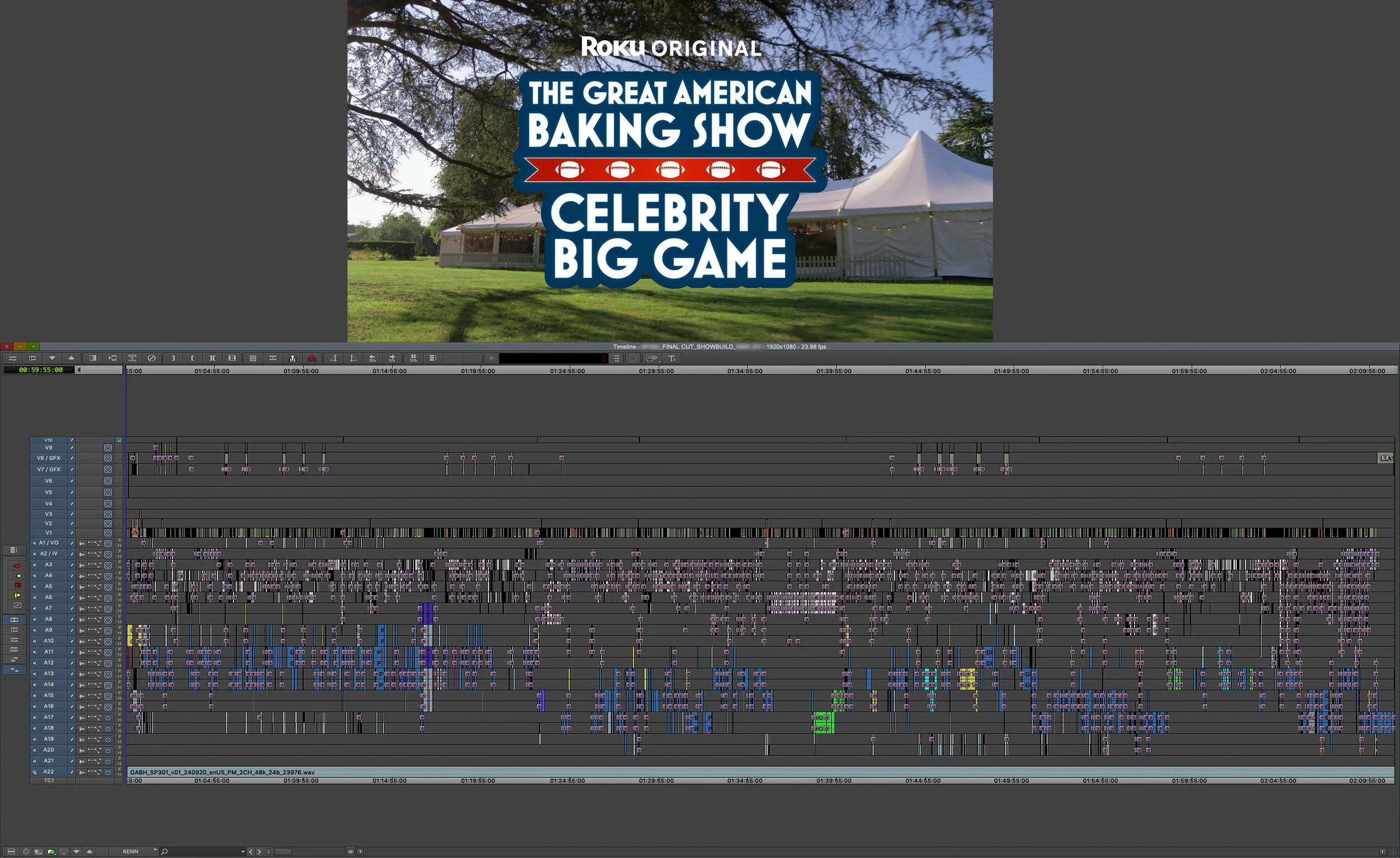Select the A12 track selector

(49, 663)
